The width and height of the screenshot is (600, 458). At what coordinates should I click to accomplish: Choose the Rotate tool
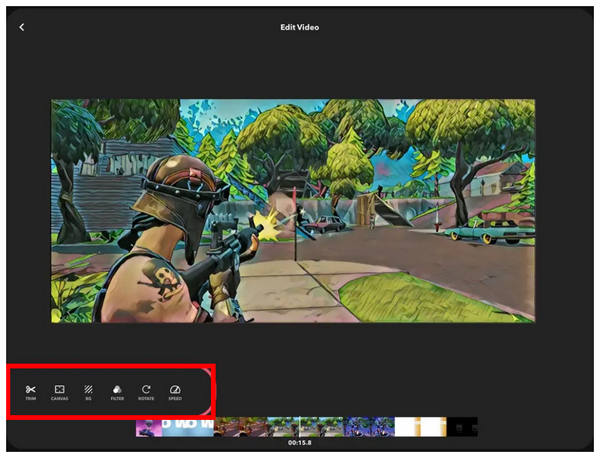click(146, 393)
